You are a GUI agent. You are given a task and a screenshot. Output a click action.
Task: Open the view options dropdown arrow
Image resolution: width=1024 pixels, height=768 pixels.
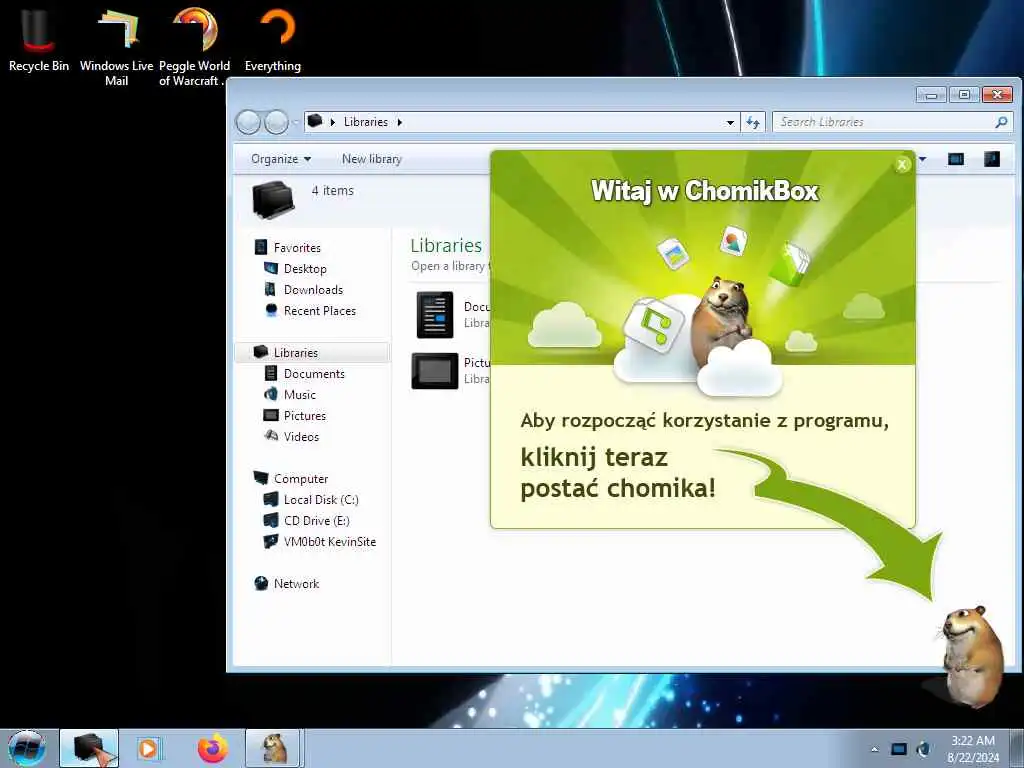tap(923, 159)
